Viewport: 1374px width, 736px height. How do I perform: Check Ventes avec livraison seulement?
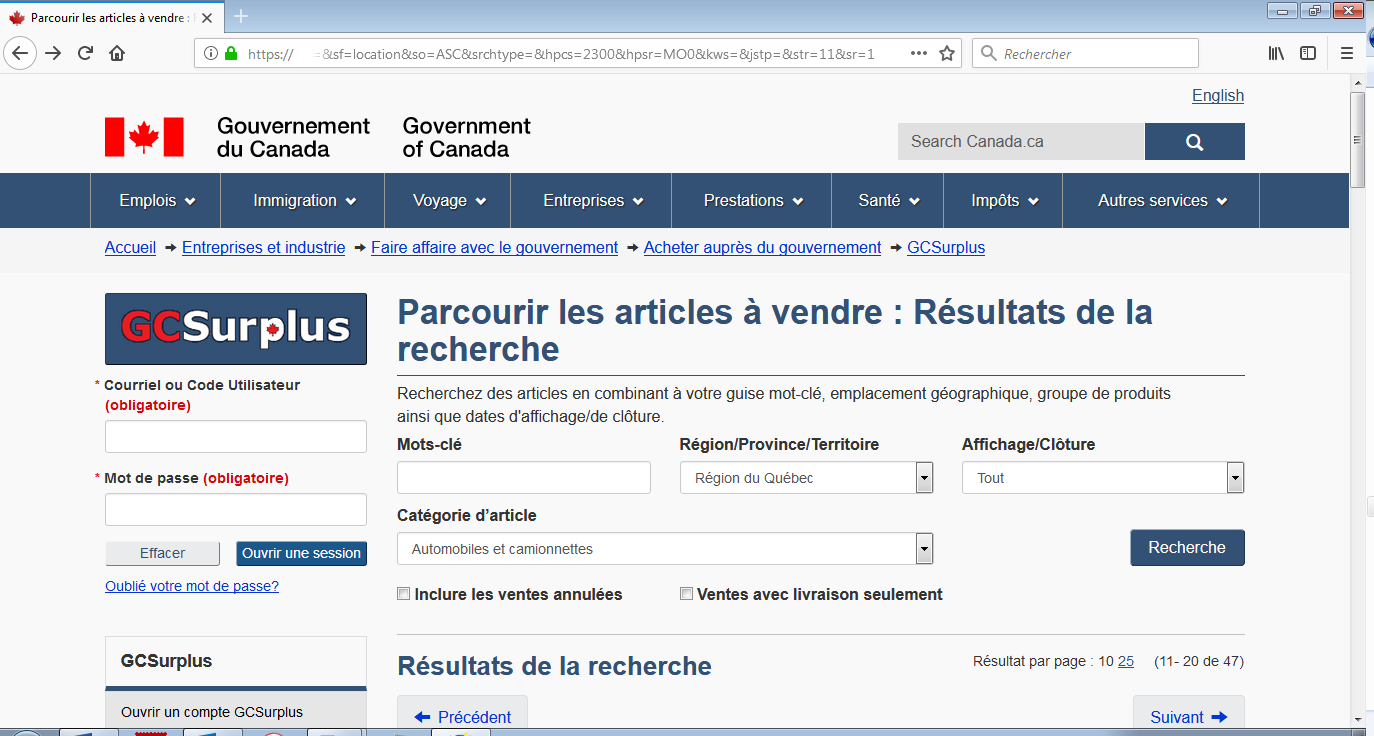686,594
